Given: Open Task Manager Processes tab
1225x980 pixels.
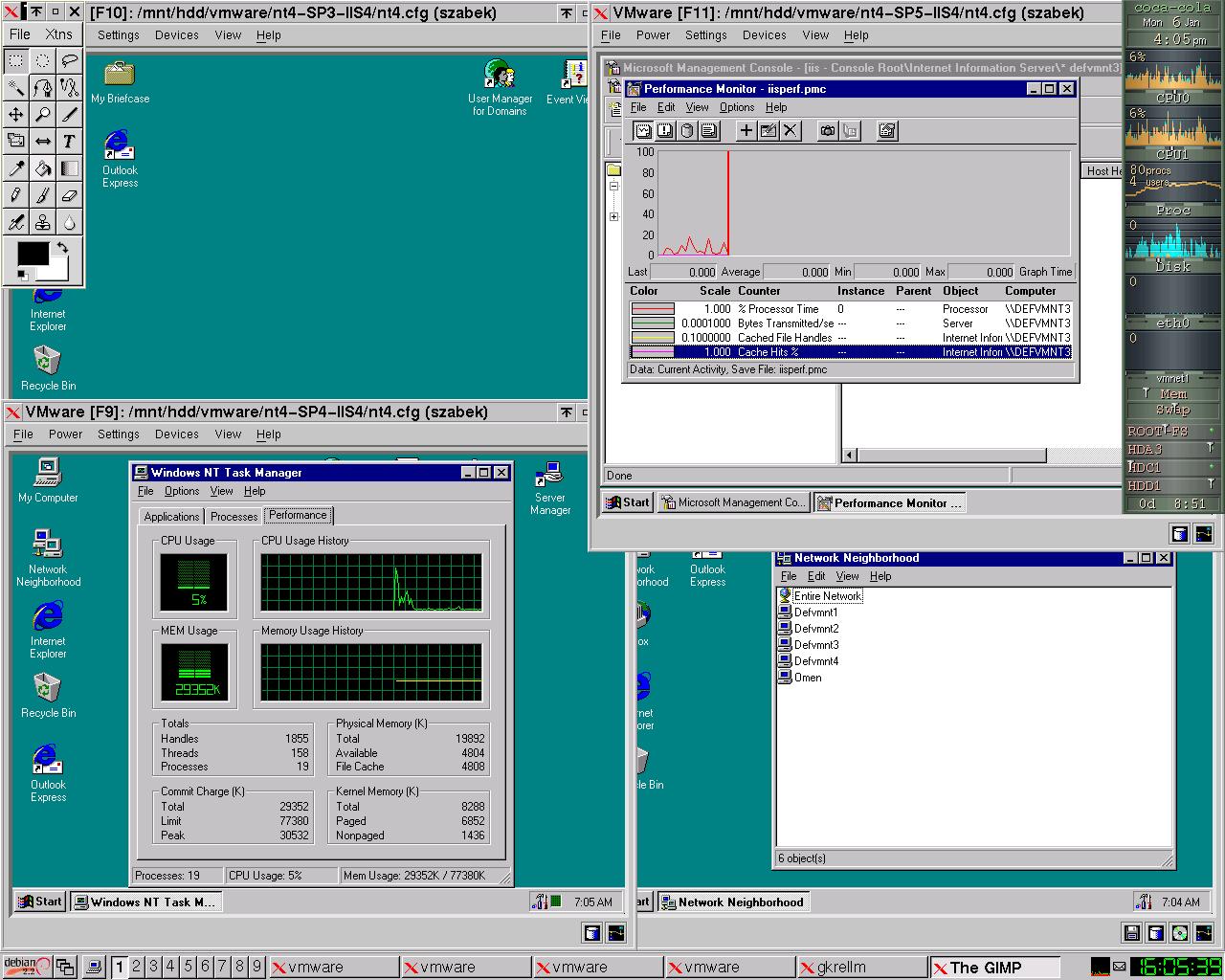Looking at the screenshot, I should pyautogui.click(x=234, y=516).
